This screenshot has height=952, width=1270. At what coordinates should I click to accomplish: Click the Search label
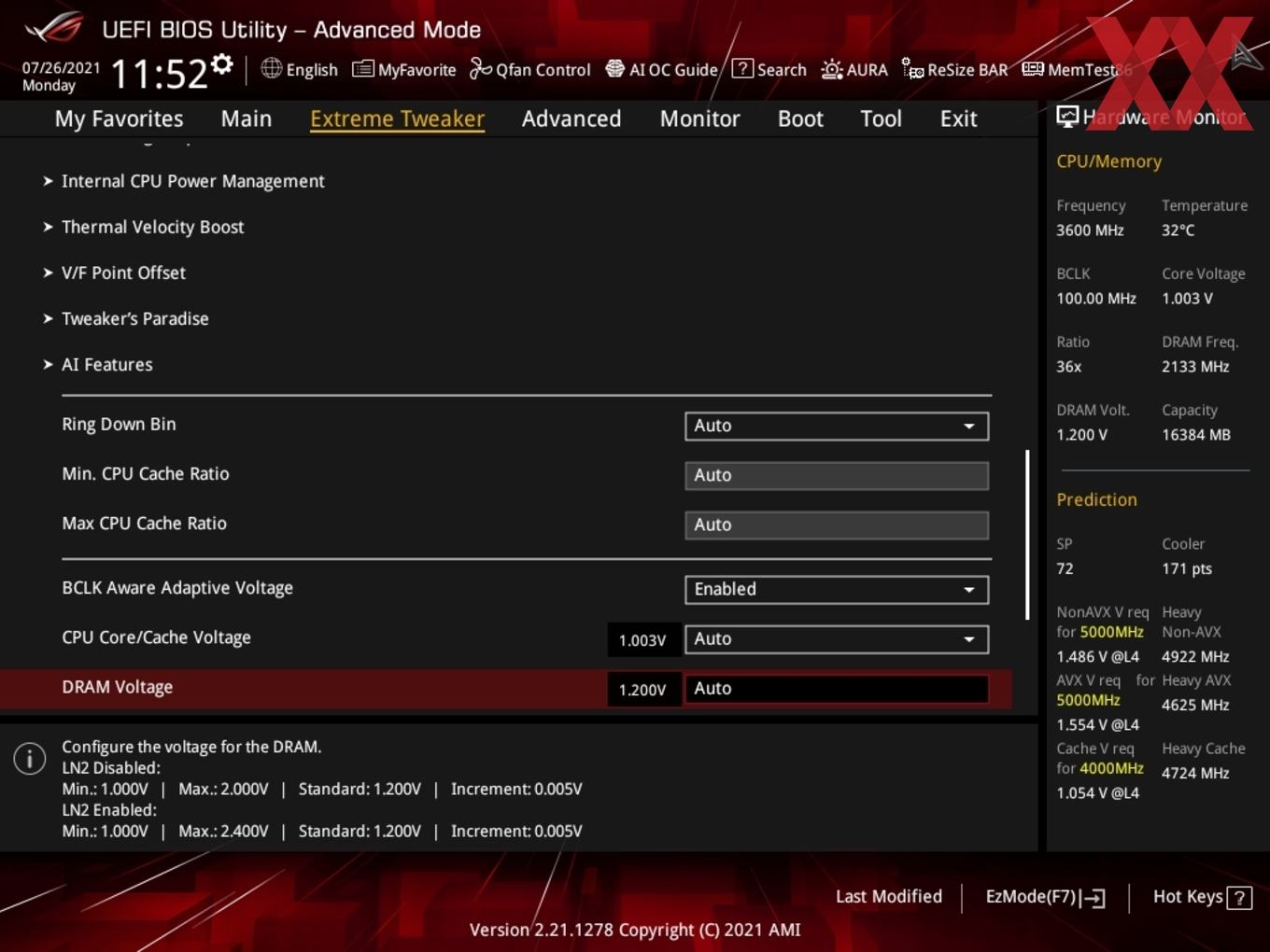coord(782,69)
